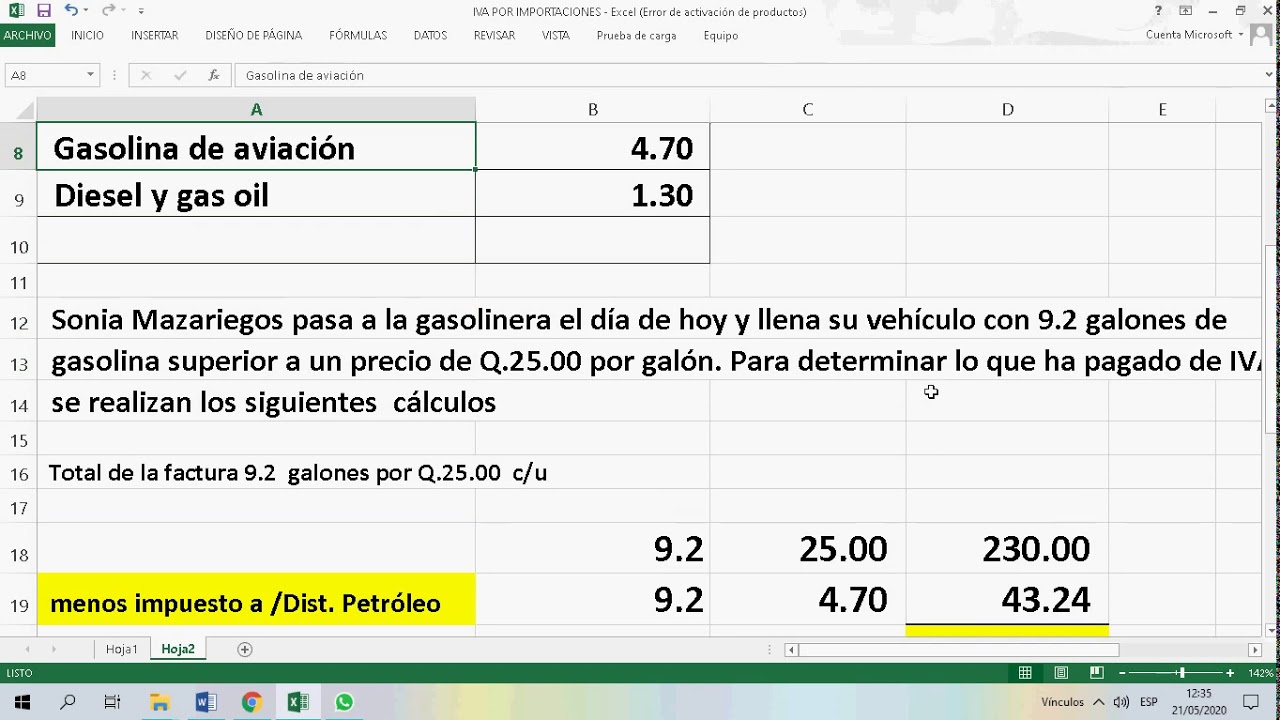1280x720 pixels.
Task: Open ribbon display options icon
Action: pos(1185,11)
